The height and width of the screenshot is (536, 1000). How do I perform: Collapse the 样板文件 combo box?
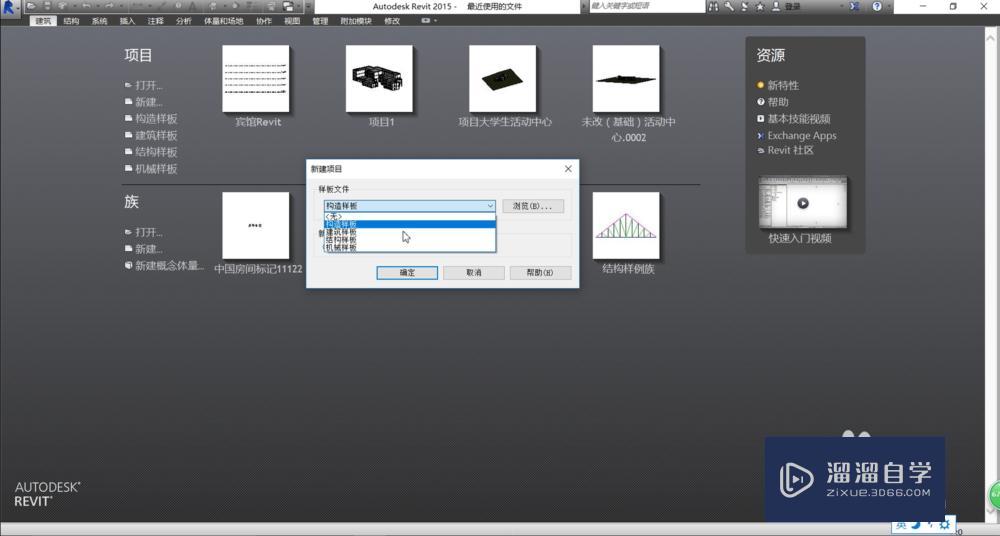click(x=490, y=206)
